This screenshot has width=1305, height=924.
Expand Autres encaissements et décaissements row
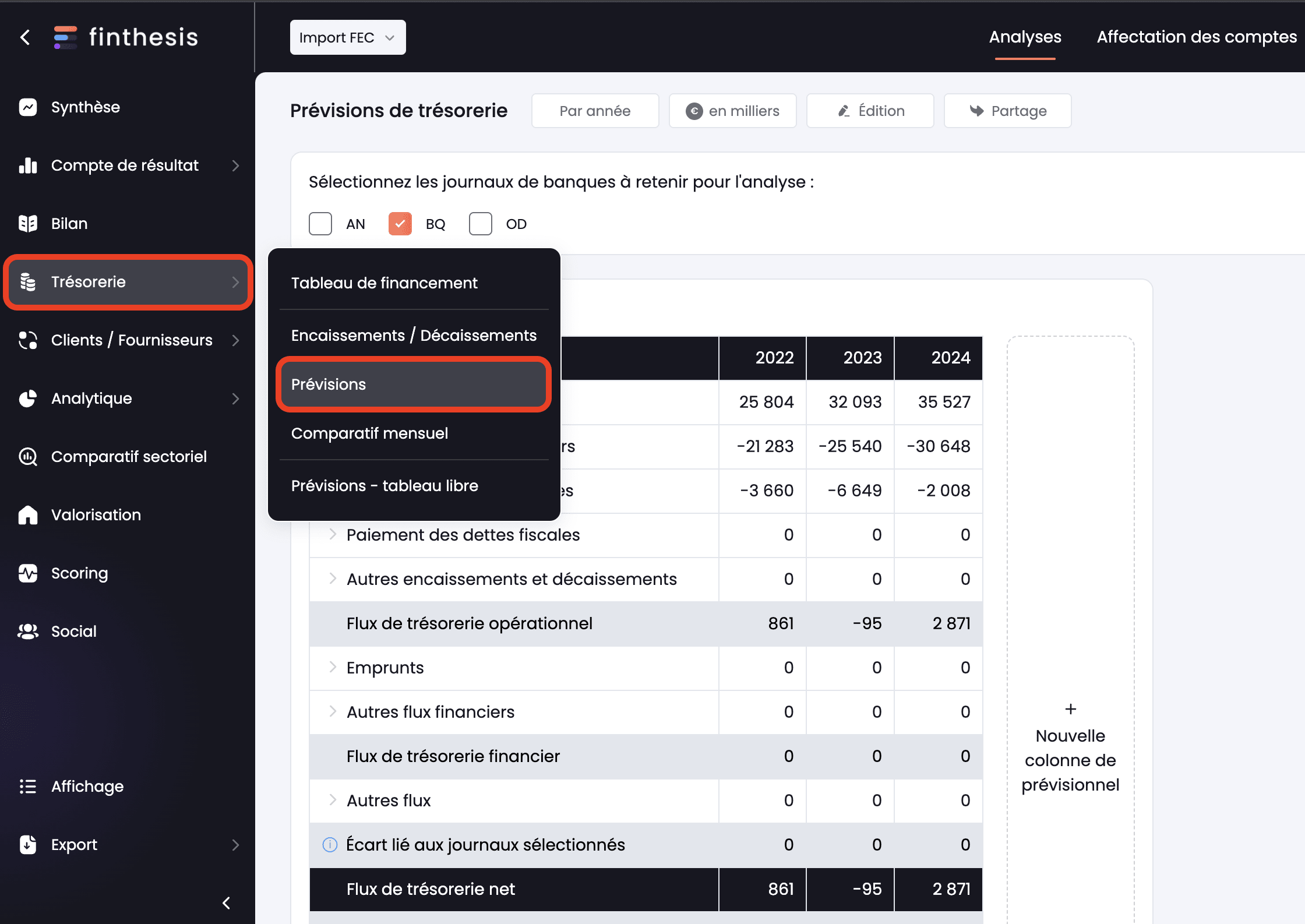click(333, 579)
